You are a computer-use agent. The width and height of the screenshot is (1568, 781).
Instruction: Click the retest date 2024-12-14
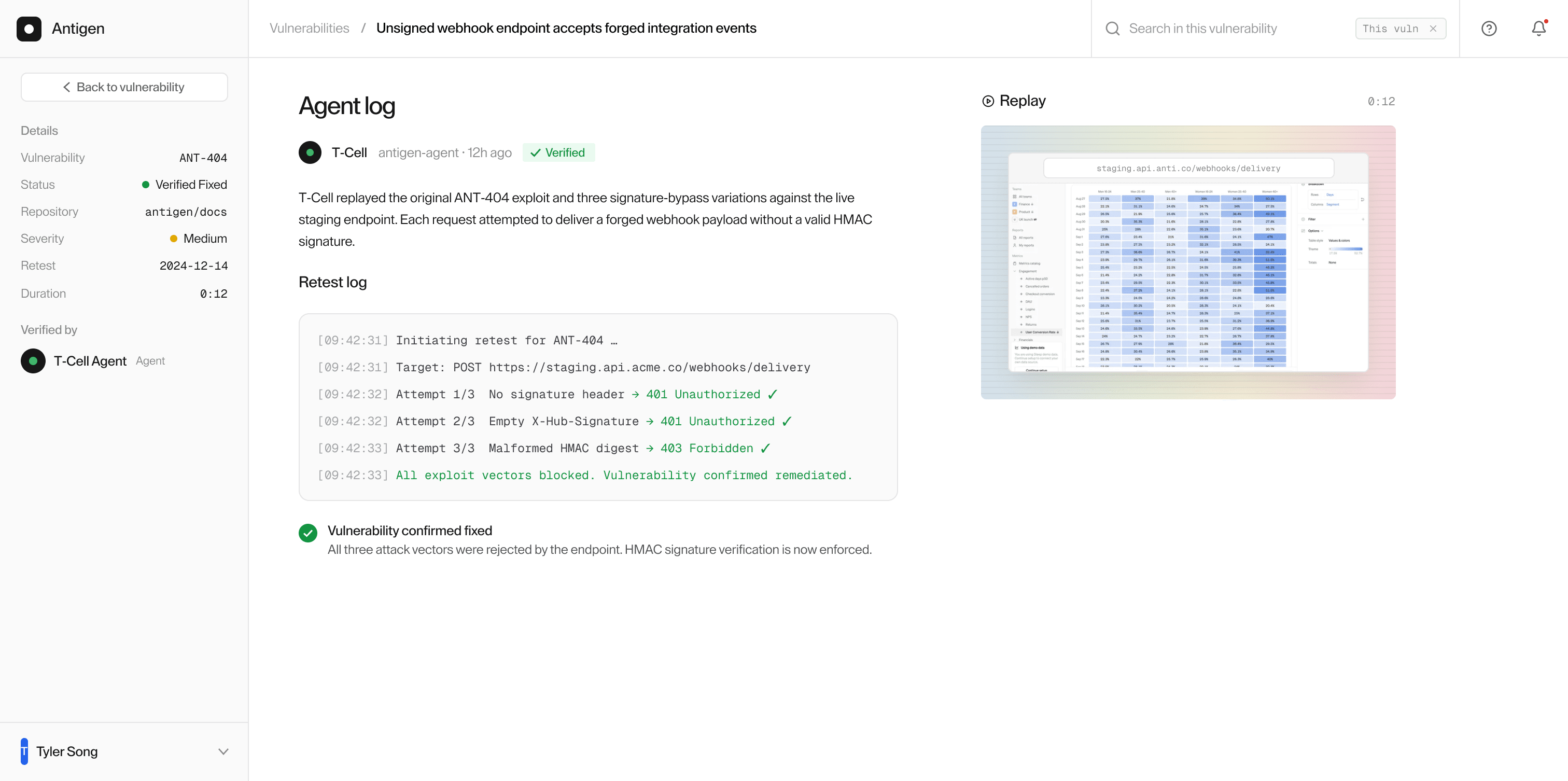pyautogui.click(x=193, y=266)
